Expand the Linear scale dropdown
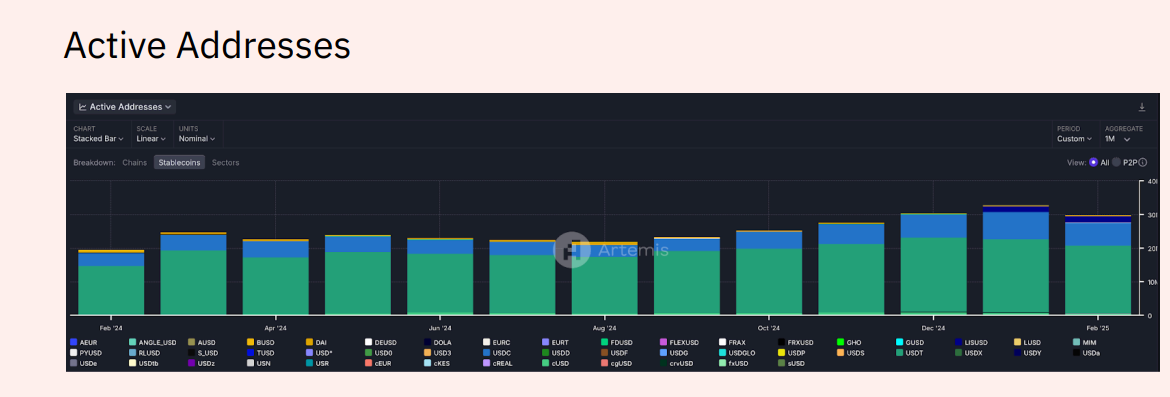Viewport: 1170px width, 397px height. click(151, 139)
